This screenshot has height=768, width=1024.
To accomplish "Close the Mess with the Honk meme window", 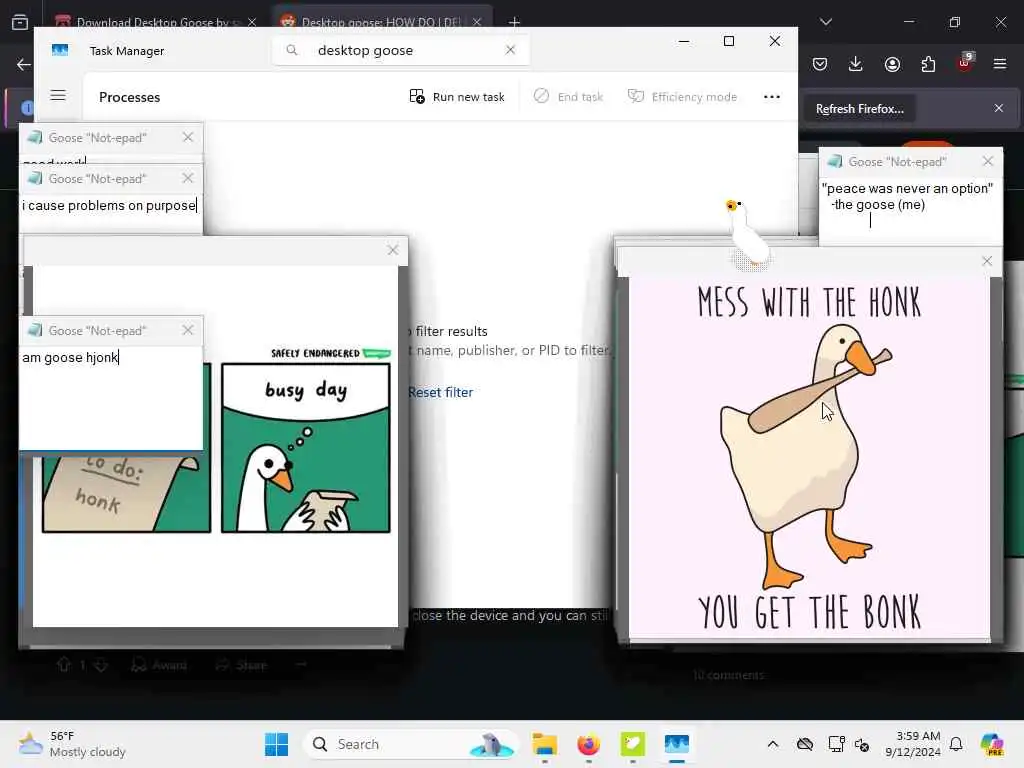I will 987,261.
